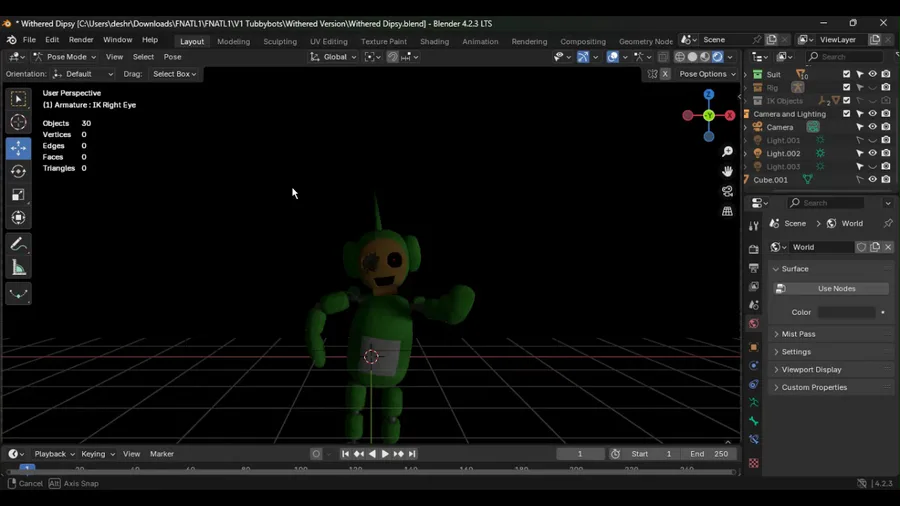Switch to solid viewport shading
The width and height of the screenshot is (900, 506).
[692, 57]
